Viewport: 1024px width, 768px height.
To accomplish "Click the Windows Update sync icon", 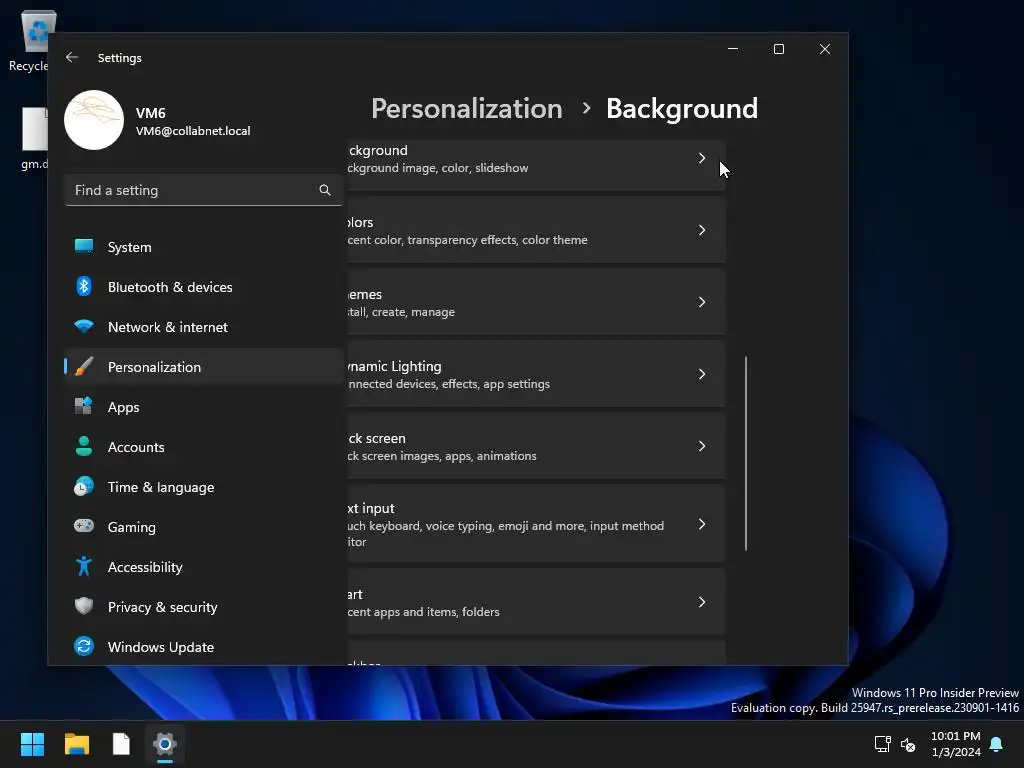I will (84, 647).
